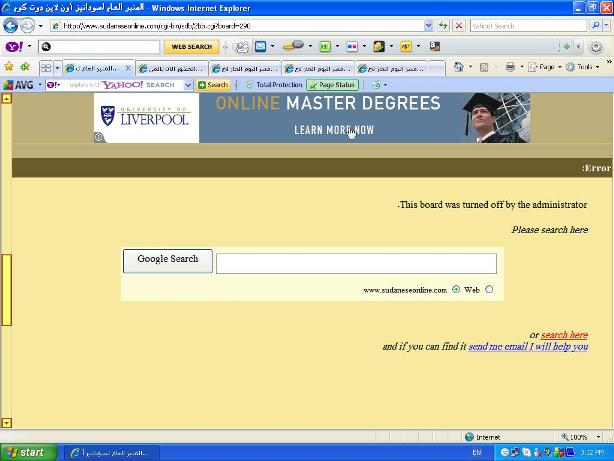Open 'send me email I will help you' link

coord(528,347)
